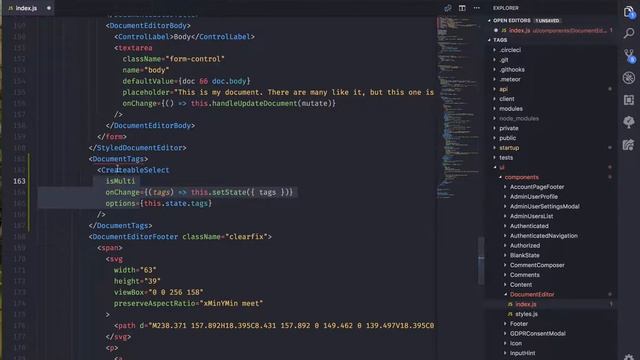
Task: Click the textarea tag in the code
Action: tap(135, 48)
